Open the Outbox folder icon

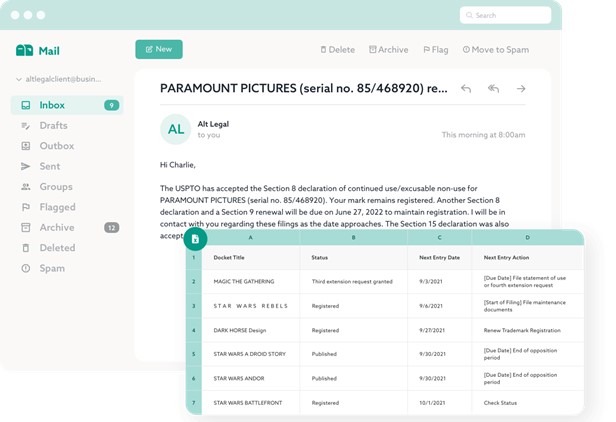pos(26,146)
